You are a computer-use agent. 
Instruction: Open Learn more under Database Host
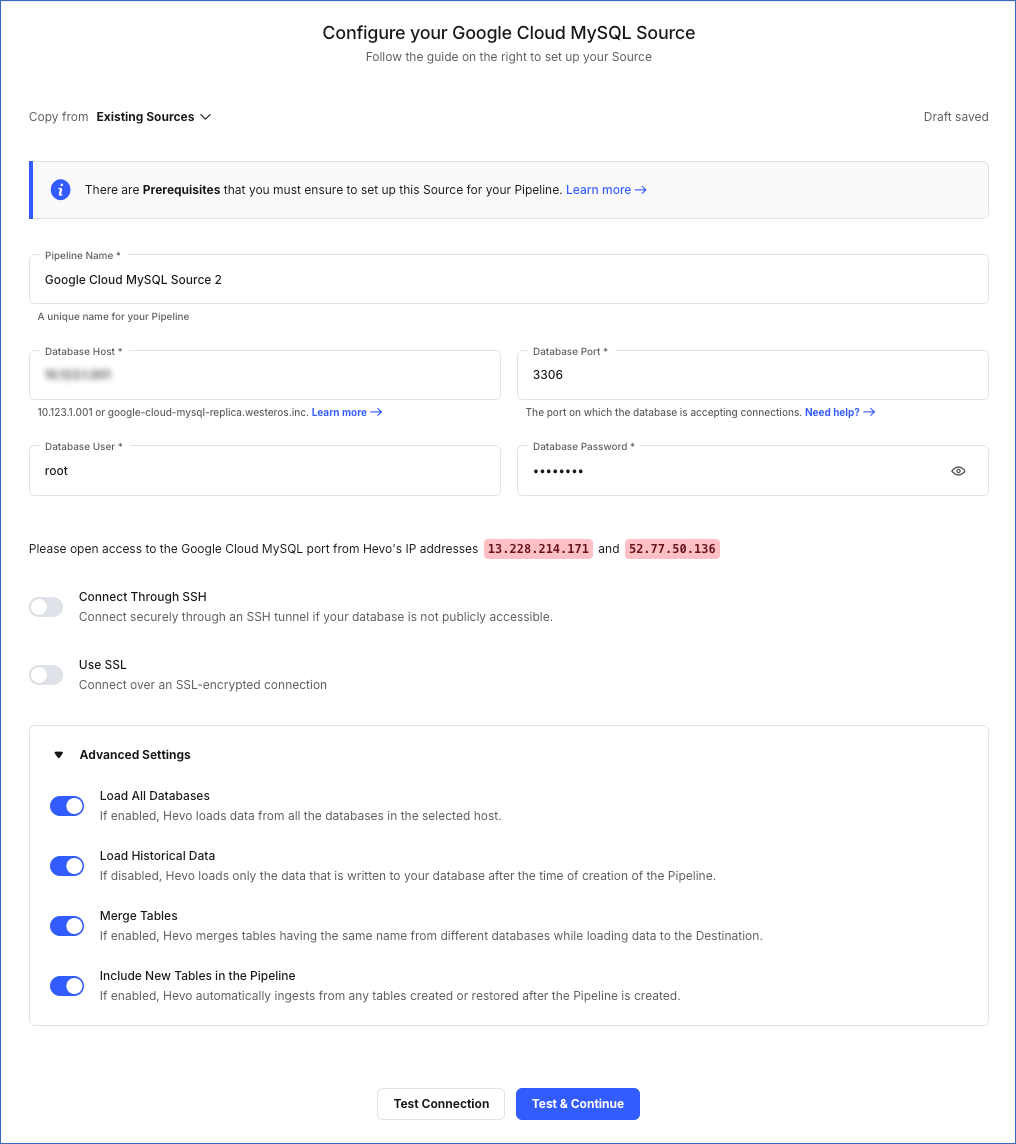341,411
